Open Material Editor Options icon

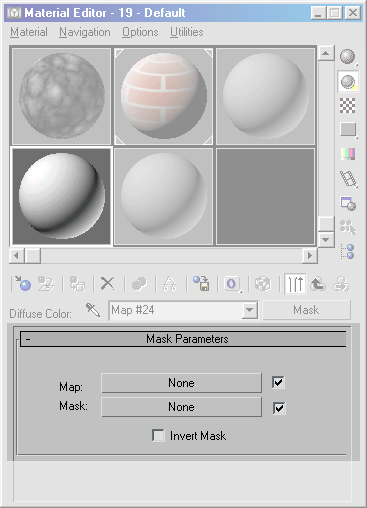click(x=348, y=204)
